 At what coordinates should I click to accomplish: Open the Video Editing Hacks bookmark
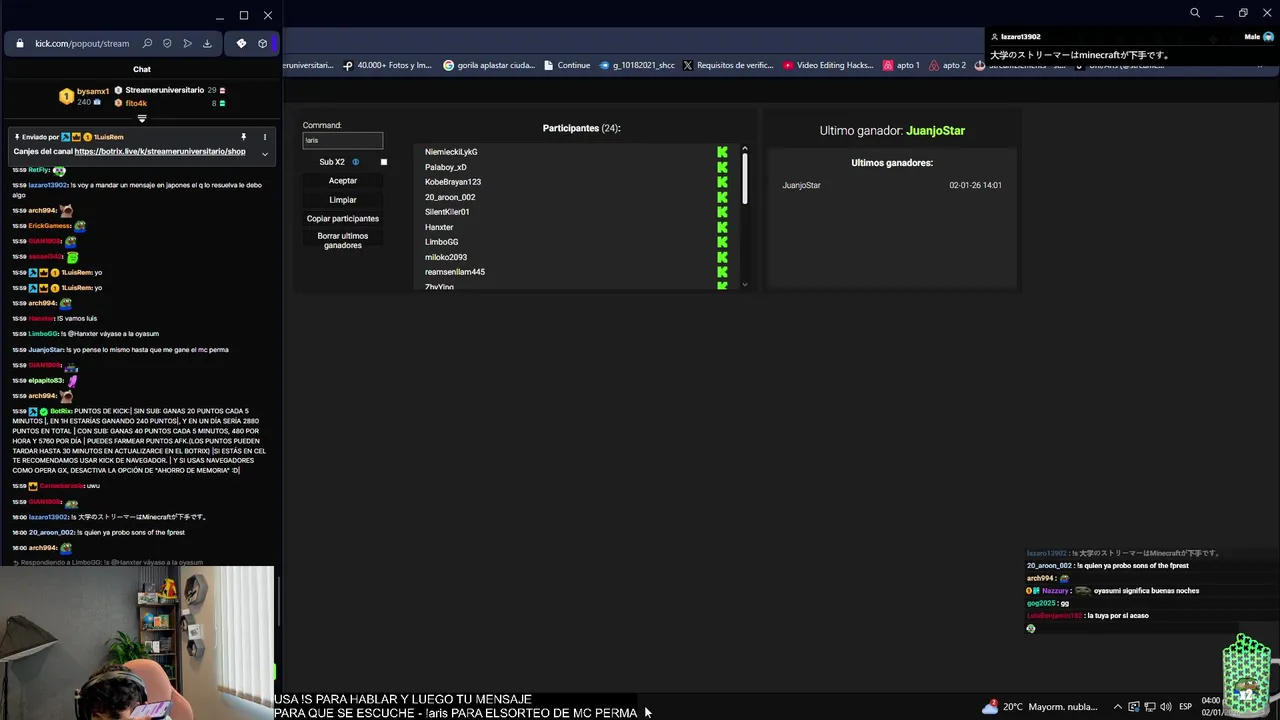click(x=829, y=65)
